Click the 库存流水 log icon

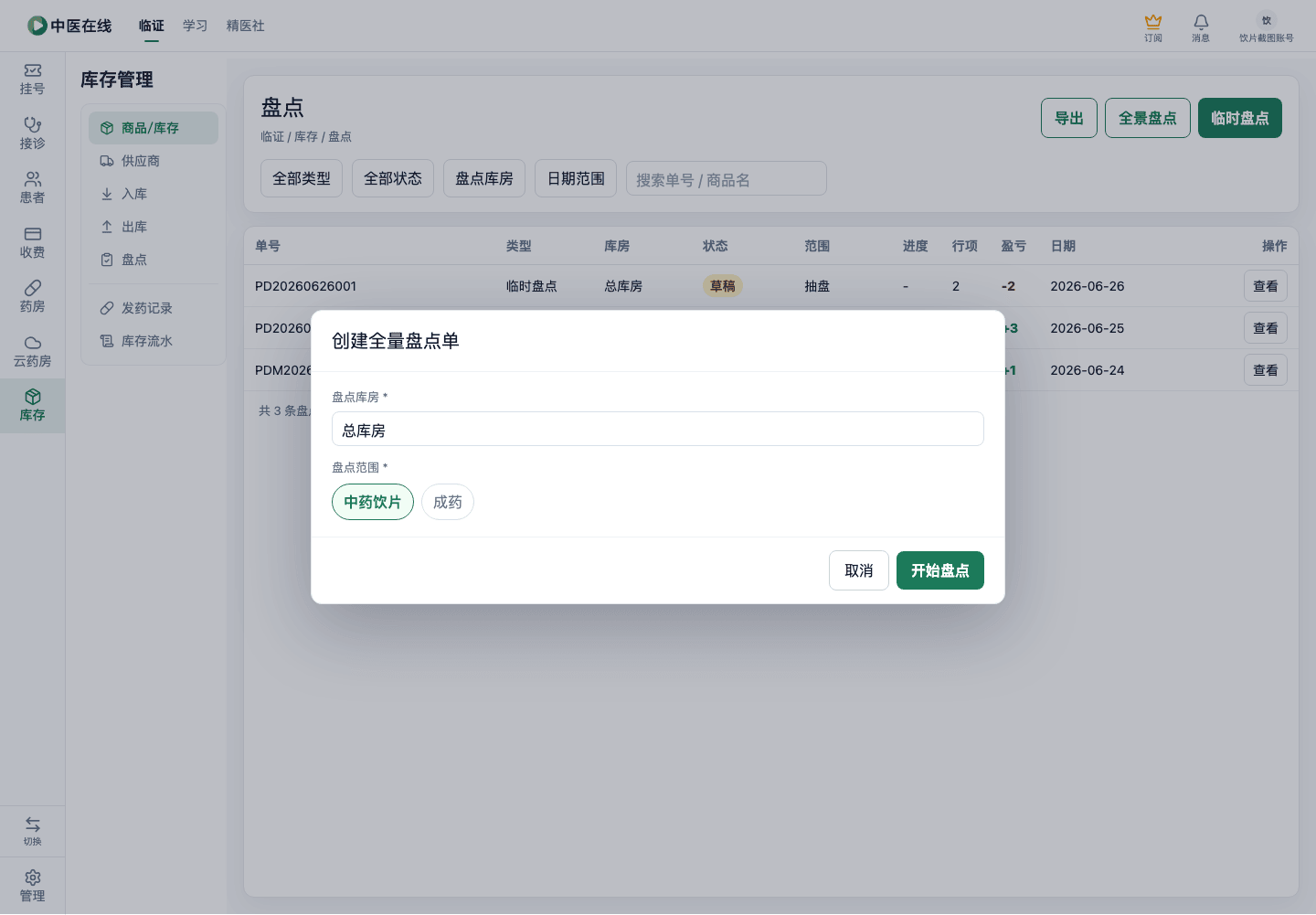[107, 341]
